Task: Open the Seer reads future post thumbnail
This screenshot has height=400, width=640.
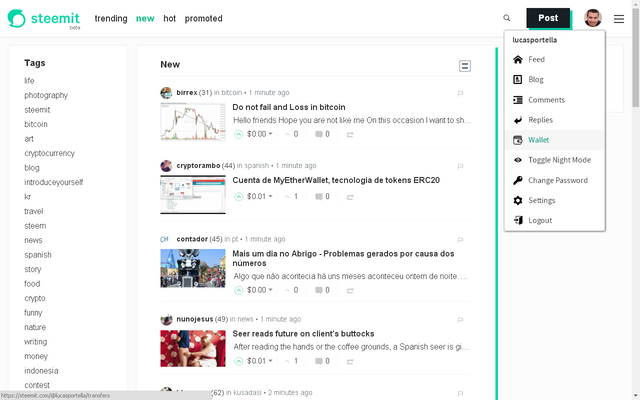Action: point(193,348)
